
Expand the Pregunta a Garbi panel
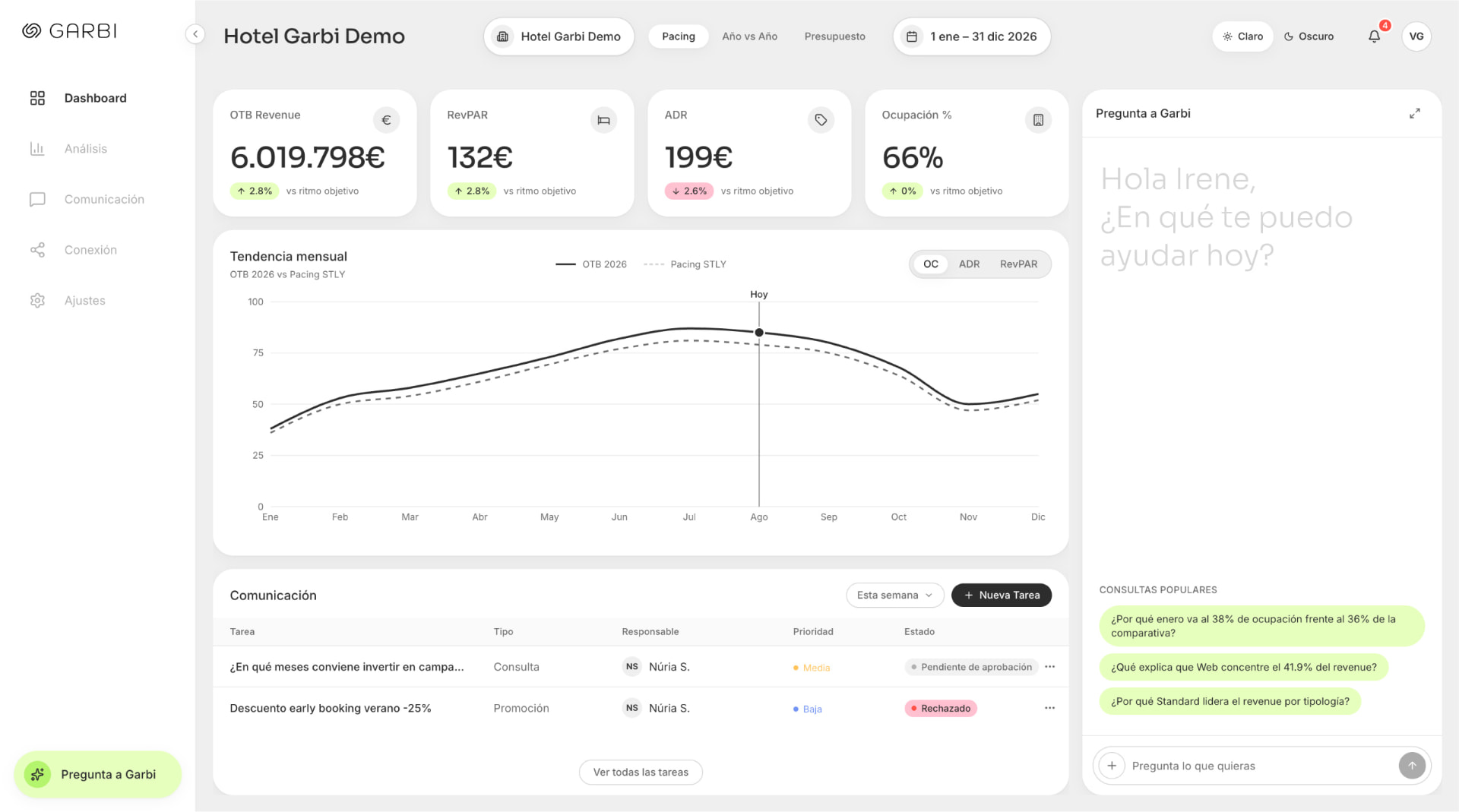(x=1415, y=114)
